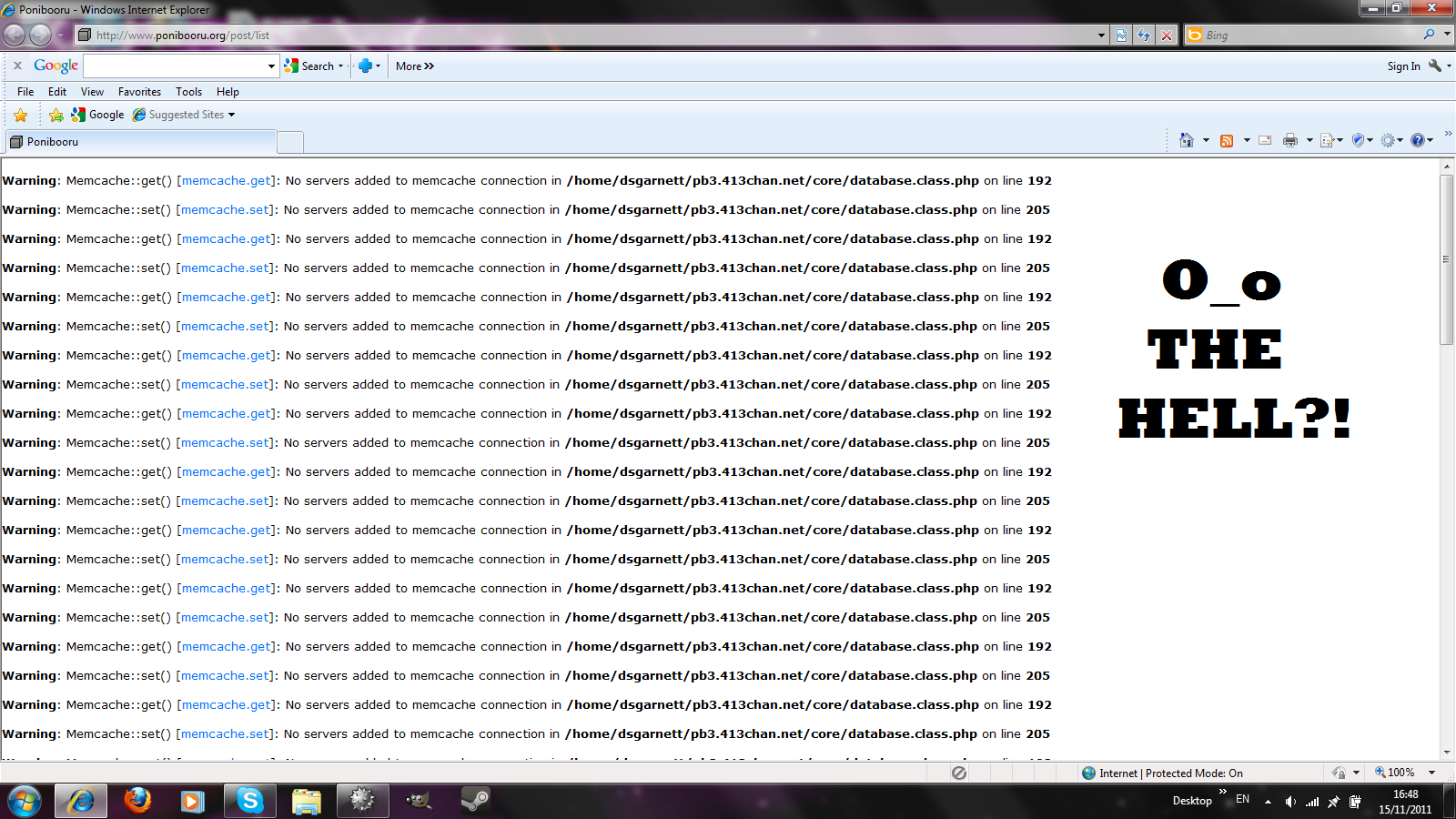Open the Google Search button dropdown arrow
This screenshot has width=1456, height=819.
tap(341, 66)
